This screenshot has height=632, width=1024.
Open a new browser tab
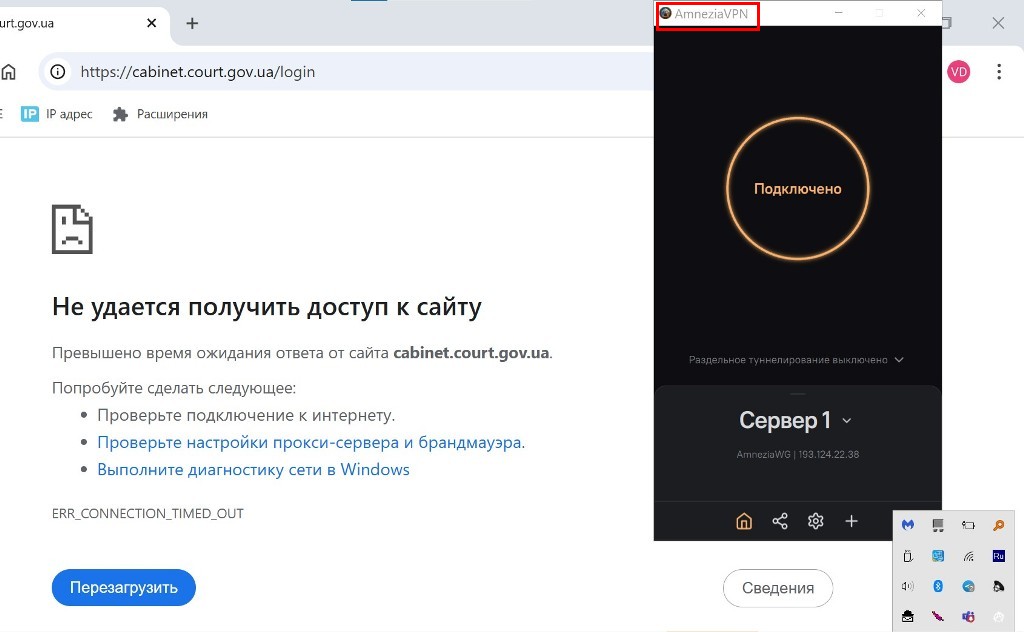[192, 23]
